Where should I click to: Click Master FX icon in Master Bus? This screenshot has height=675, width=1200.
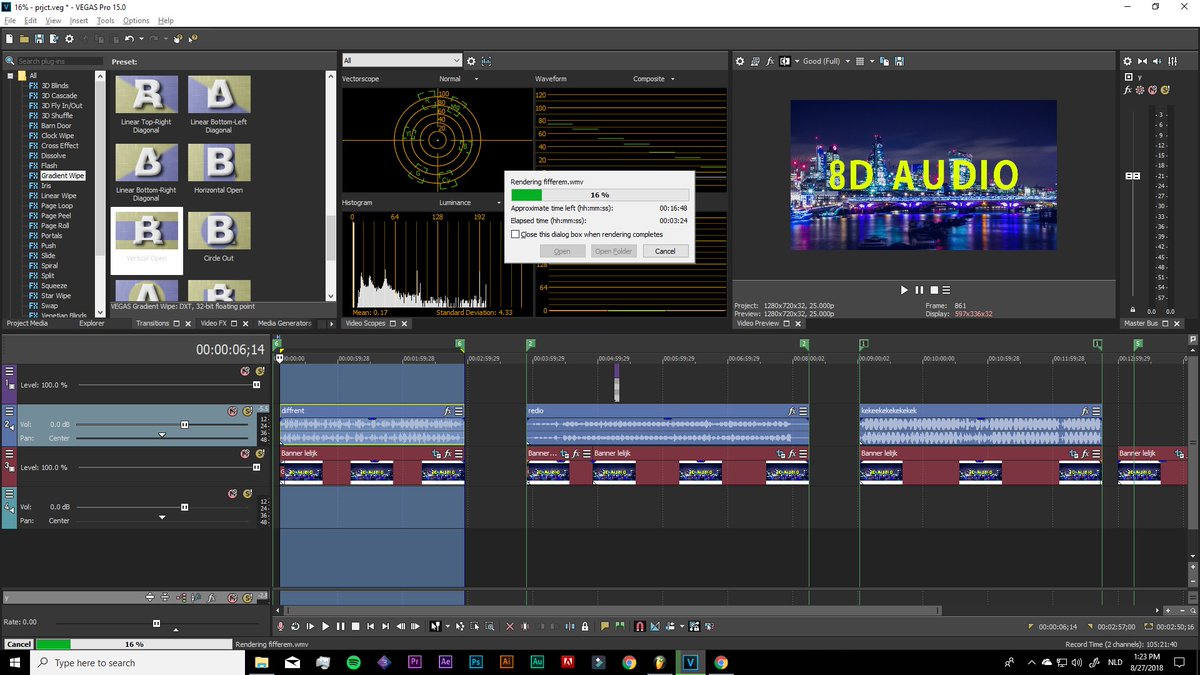click(1129, 90)
